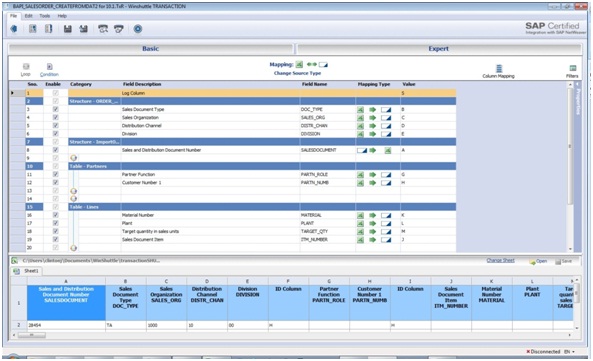Click the Open file button
Image resolution: width=593 pixels, height=361 pixels.
538,261
